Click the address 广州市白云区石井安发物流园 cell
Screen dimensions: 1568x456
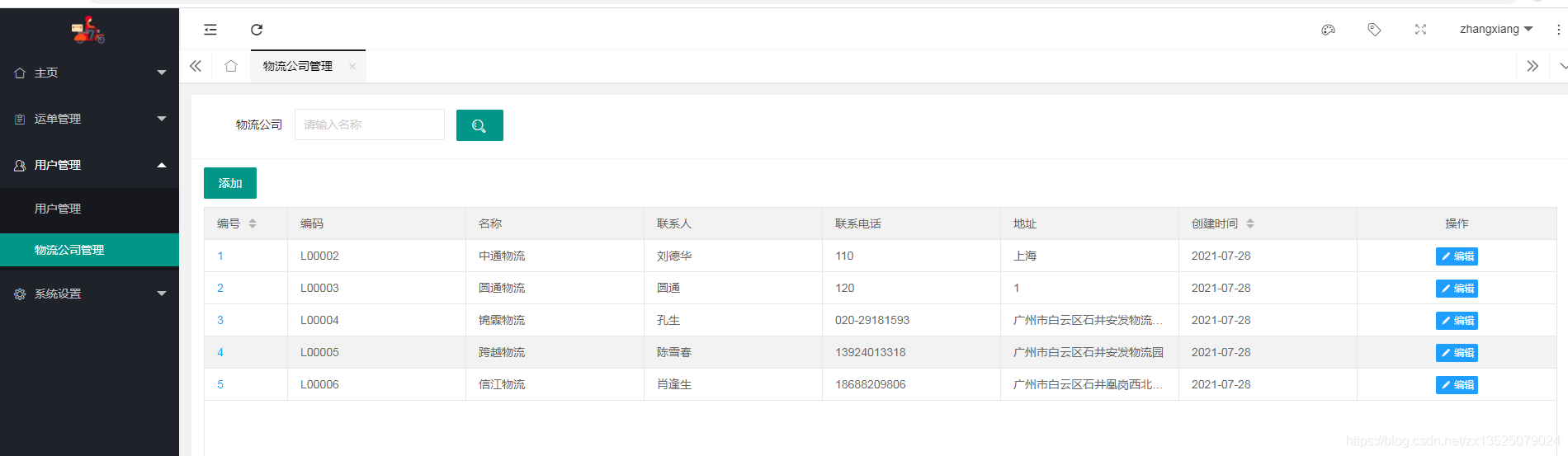click(1089, 352)
